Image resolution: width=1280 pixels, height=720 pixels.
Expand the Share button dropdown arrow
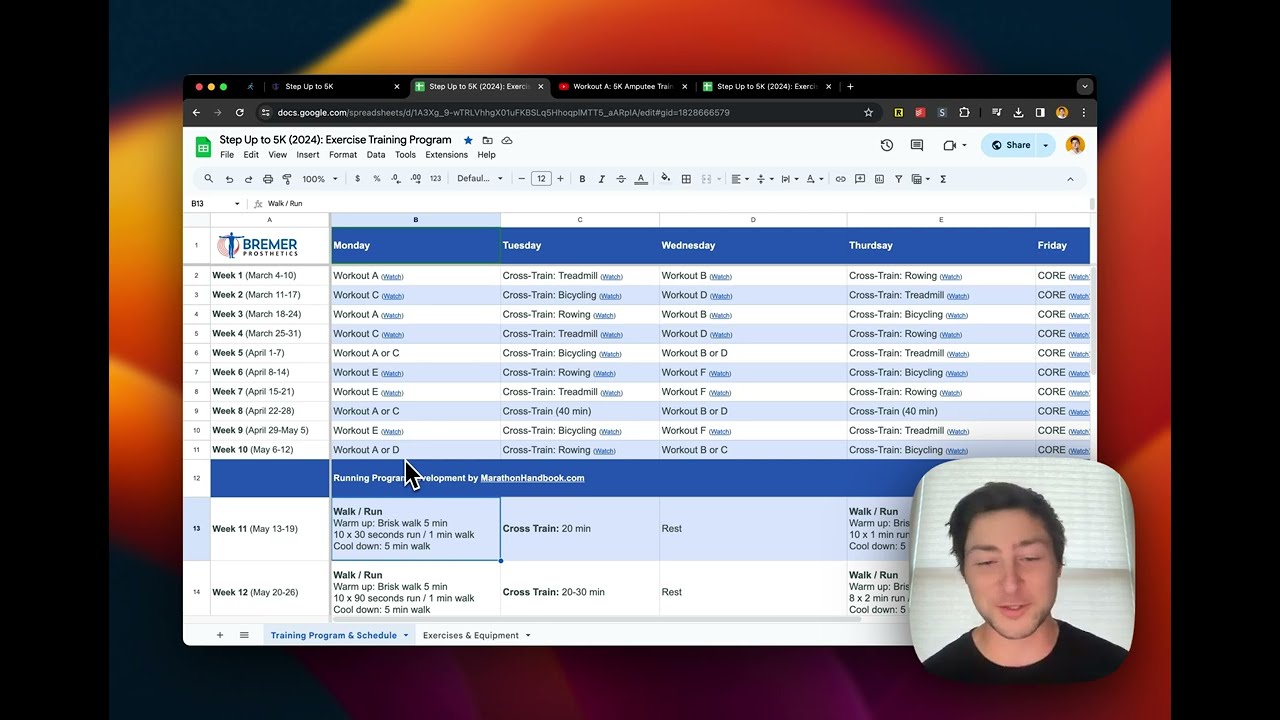[1045, 145]
